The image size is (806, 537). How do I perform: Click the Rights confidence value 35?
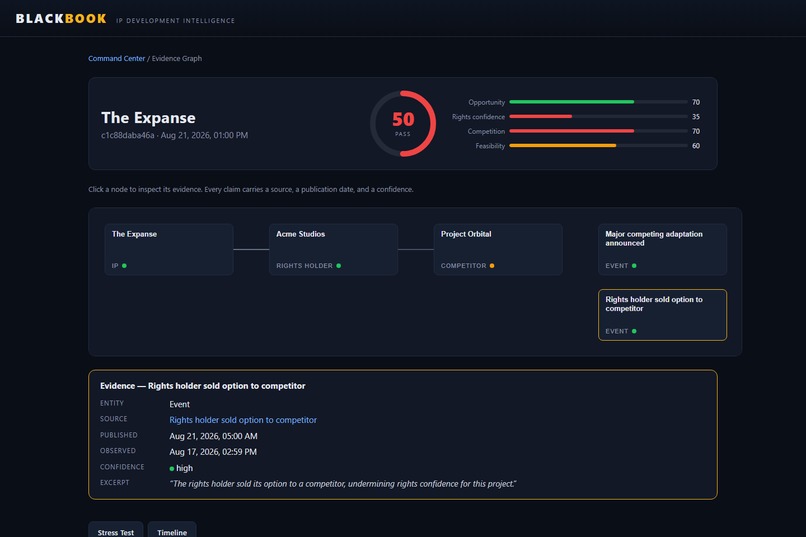point(695,117)
